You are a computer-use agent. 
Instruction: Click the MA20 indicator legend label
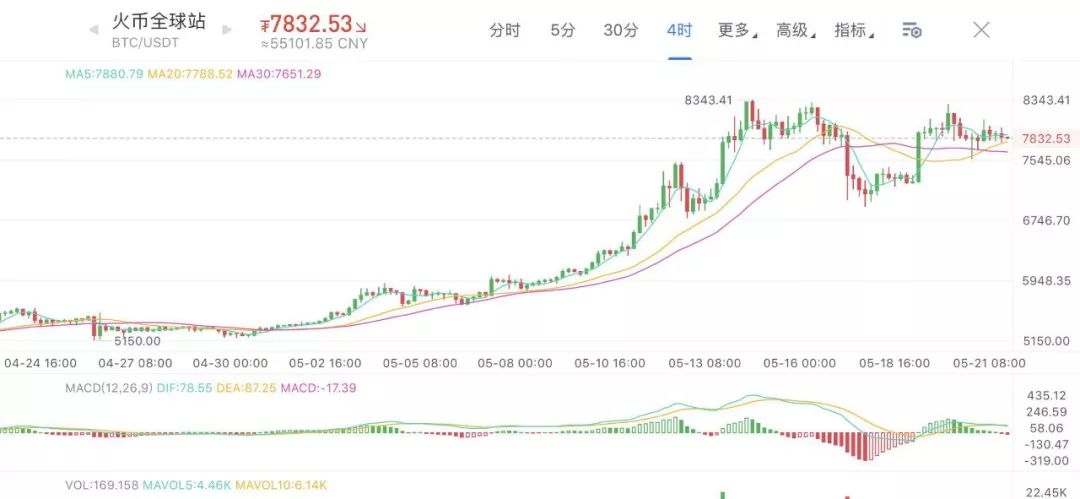(x=189, y=73)
